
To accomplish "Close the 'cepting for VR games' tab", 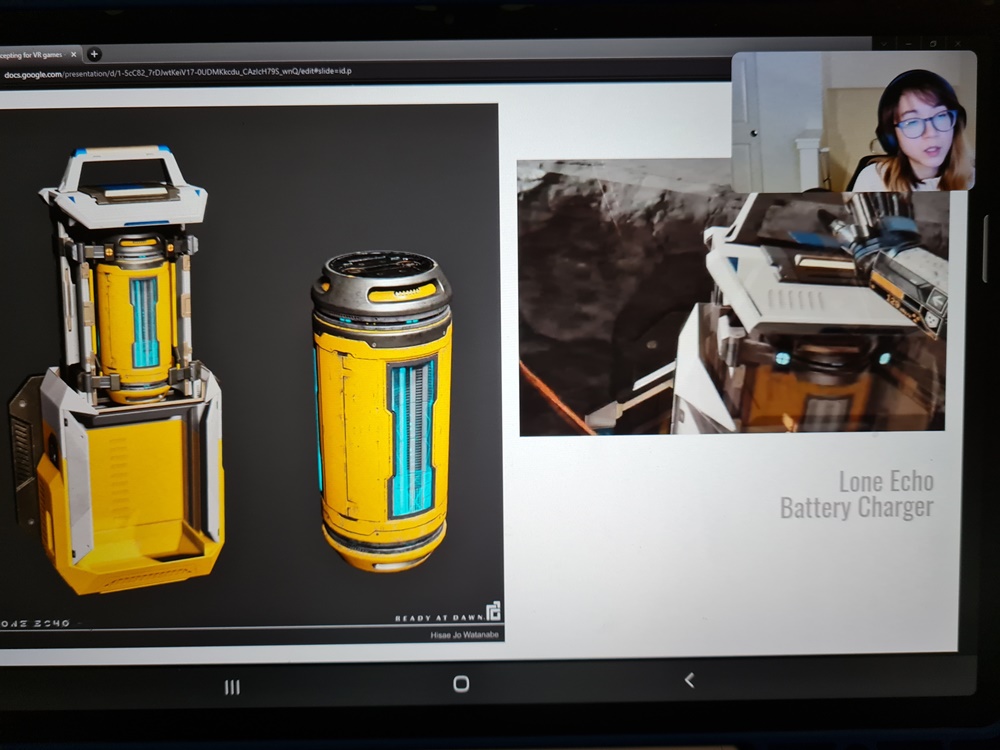I will click(73, 55).
